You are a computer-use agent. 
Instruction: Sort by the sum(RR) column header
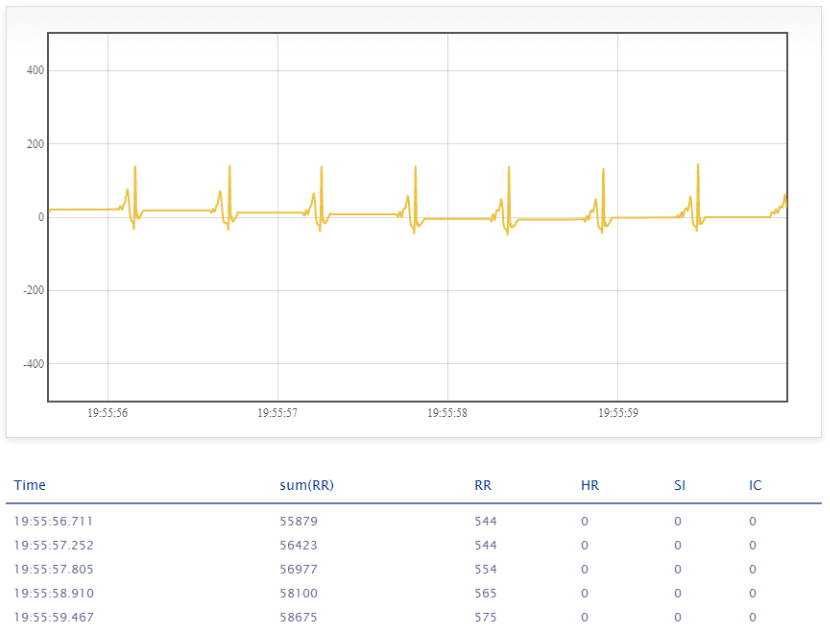tap(307, 485)
